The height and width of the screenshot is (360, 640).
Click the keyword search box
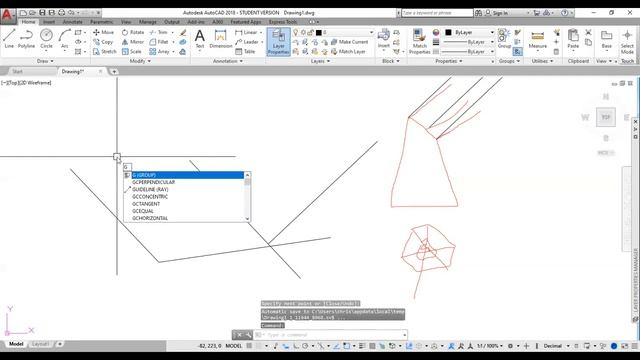(437, 13)
